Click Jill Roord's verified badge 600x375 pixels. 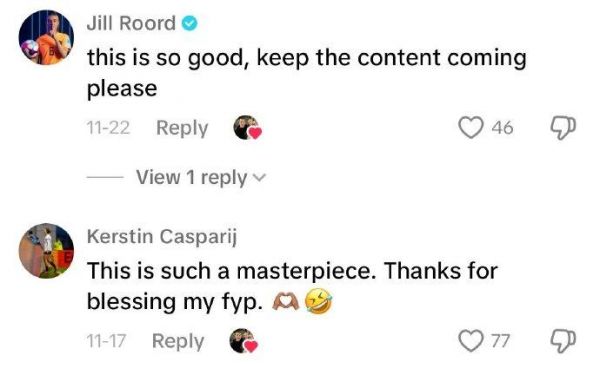pos(189,24)
